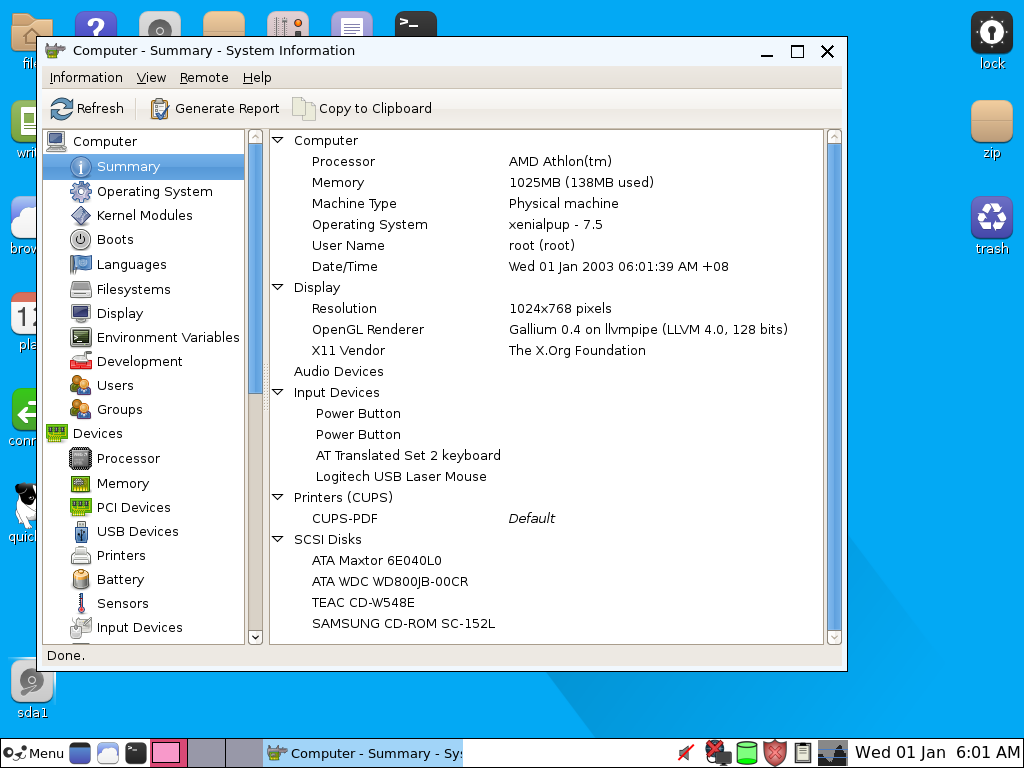
Task: Click sidebar scrollbar down arrow
Action: 255,637
